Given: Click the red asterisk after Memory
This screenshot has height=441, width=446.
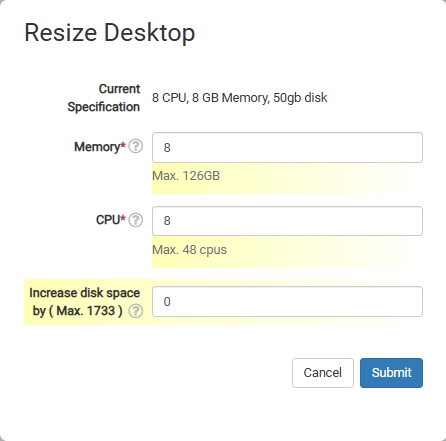Looking at the screenshot, I should coord(123,145).
